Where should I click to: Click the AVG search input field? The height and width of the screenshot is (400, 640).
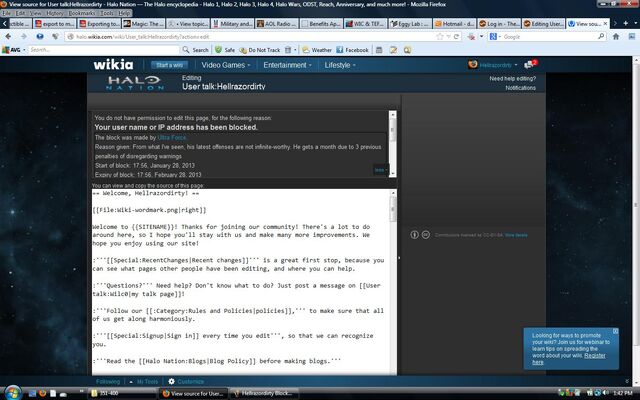104,50
